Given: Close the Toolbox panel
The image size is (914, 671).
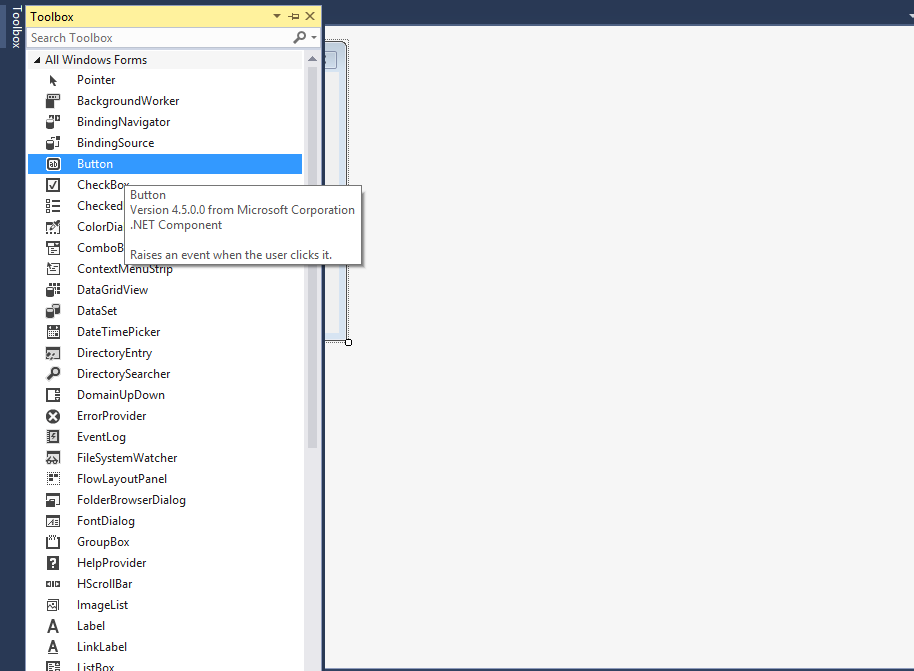Looking at the screenshot, I should 310,16.
